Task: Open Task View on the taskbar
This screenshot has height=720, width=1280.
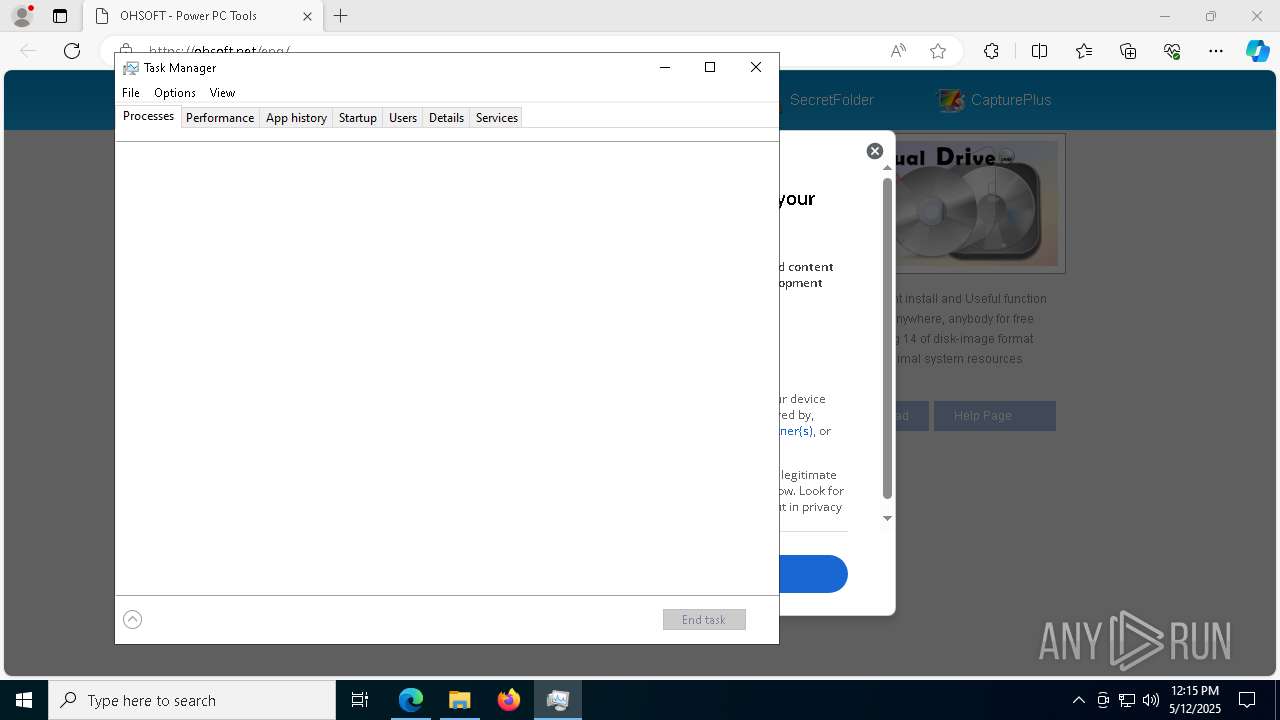Action: tap(360, 700)
